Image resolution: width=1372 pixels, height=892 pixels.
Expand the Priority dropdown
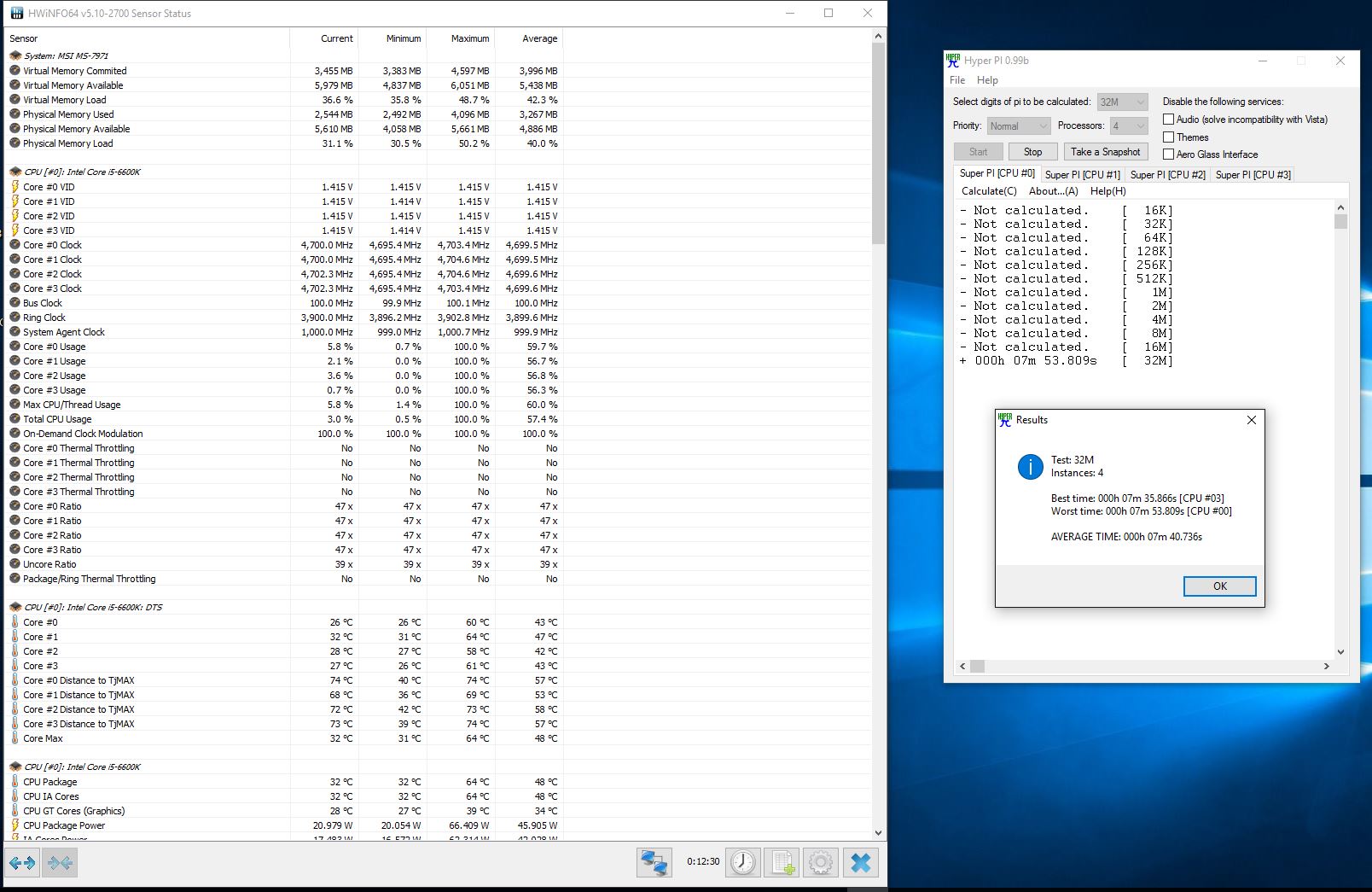click(x=1018, y=126)
